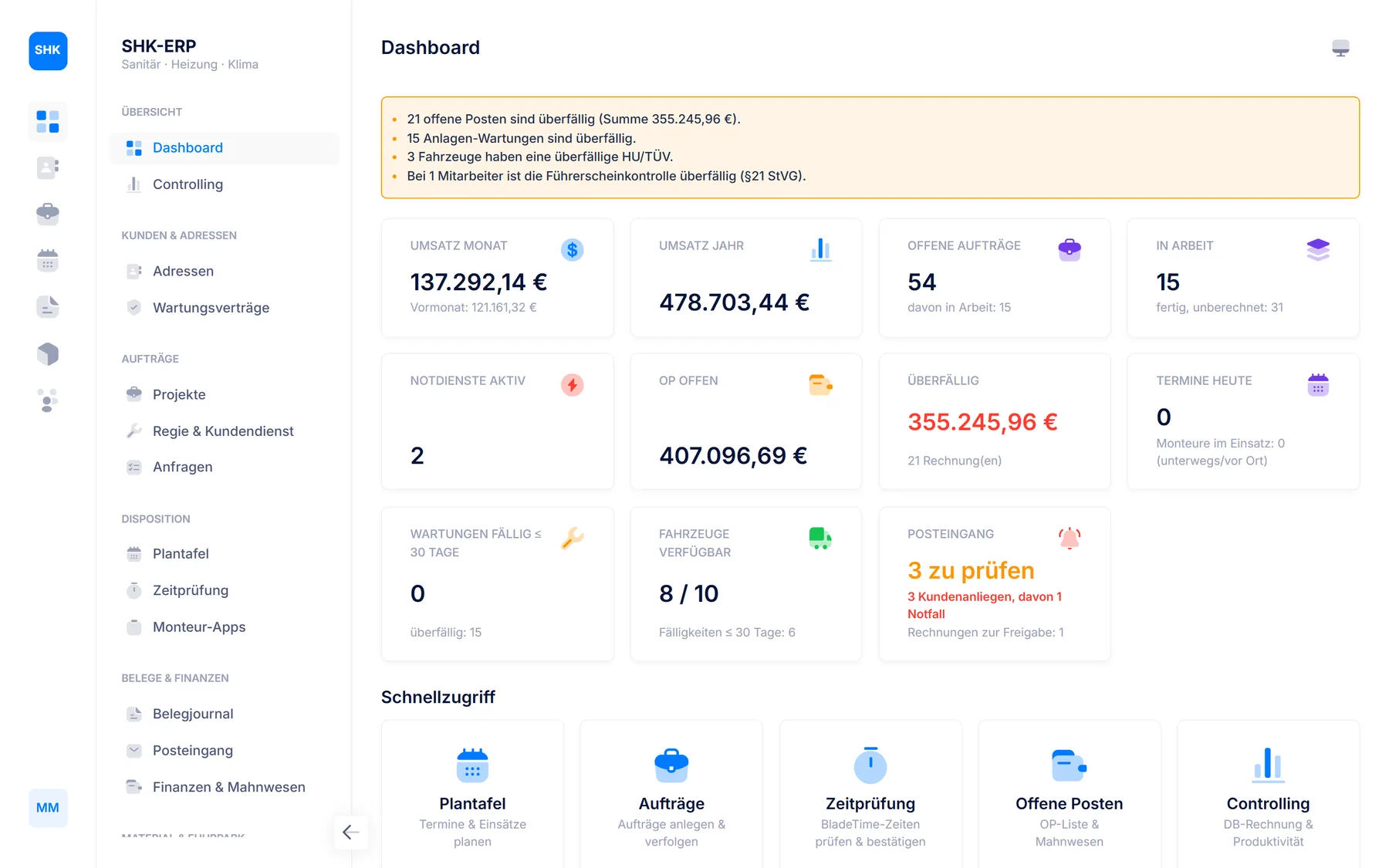Open the contacts card icon in the icon rail

point(48,167)
